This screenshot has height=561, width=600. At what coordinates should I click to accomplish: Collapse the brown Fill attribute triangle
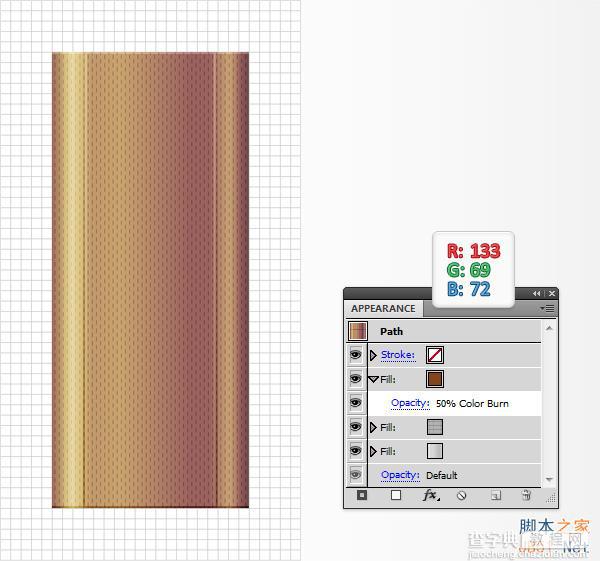point(373,379)
